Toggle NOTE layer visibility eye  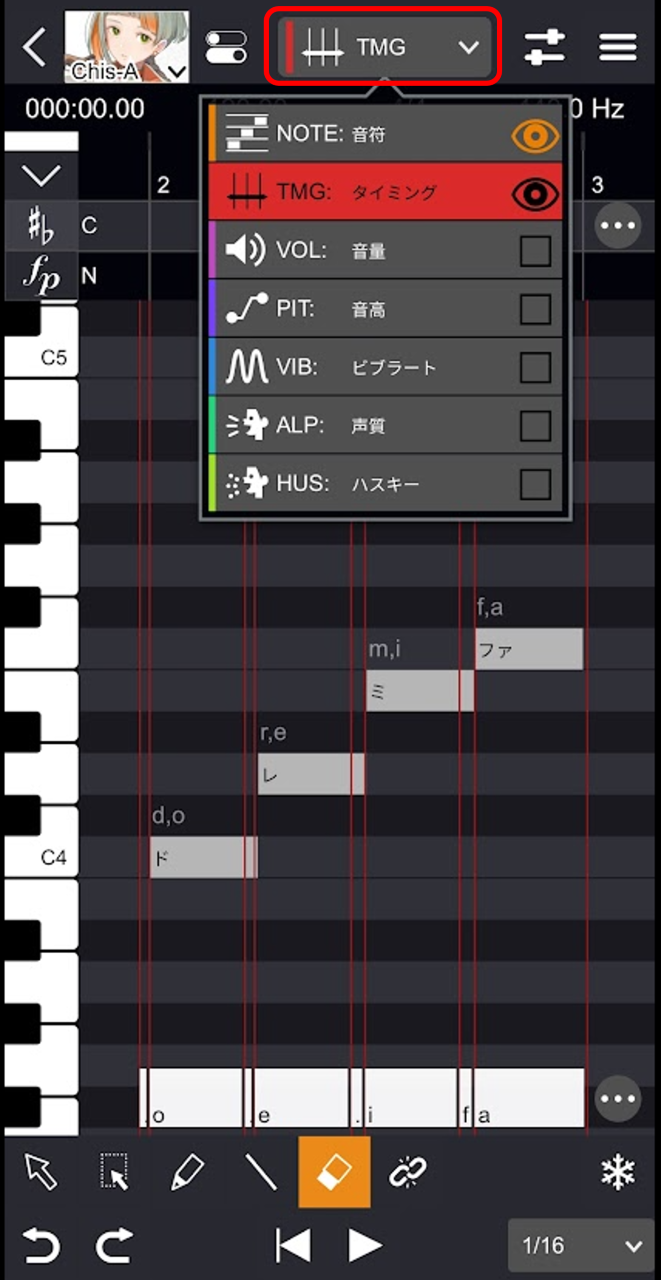point(535,135)
